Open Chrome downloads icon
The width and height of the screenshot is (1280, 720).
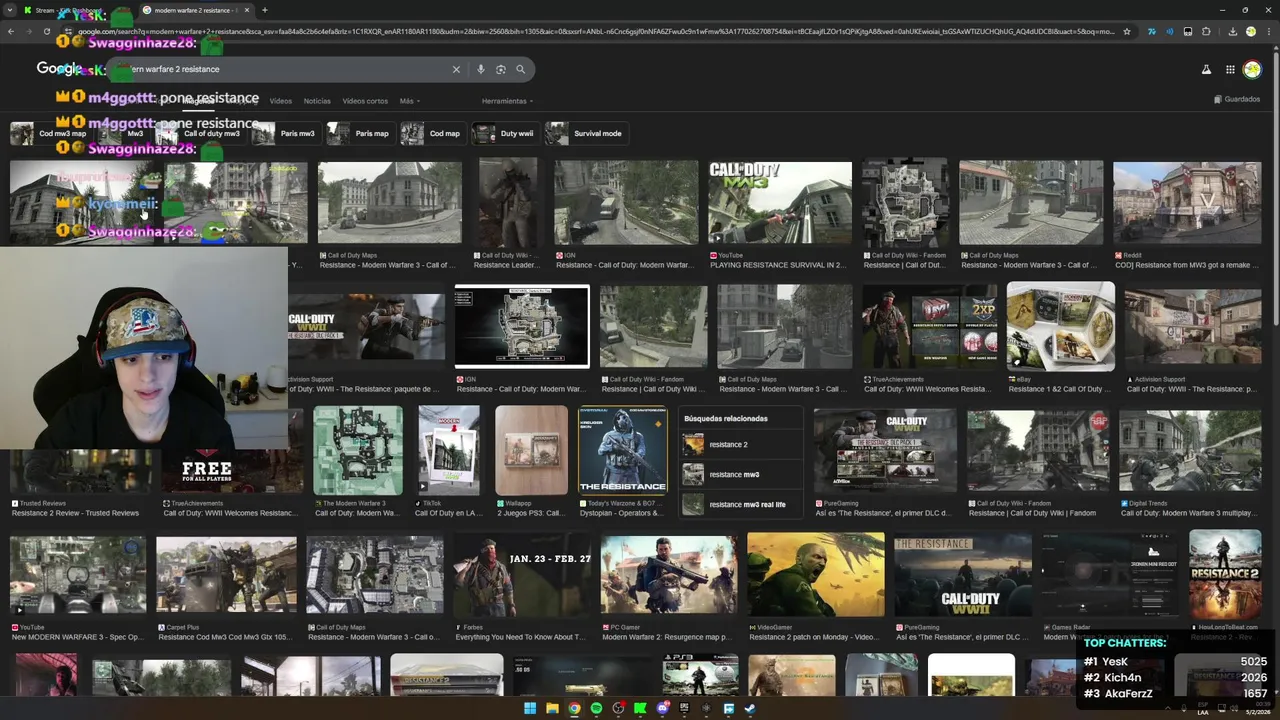(1232, 31)
